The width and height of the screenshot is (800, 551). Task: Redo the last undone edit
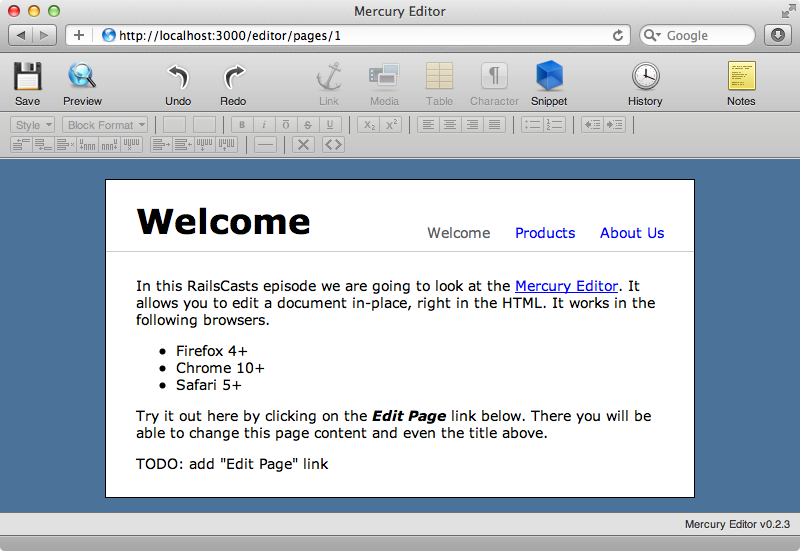pyautogui.click(x=233, y=84)
